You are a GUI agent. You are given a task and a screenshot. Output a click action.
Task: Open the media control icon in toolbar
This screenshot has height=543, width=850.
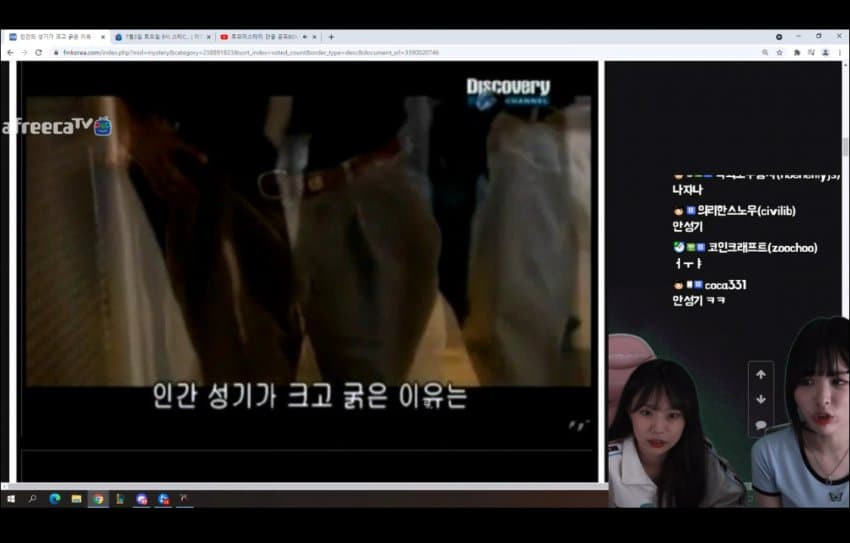[811, 53]
